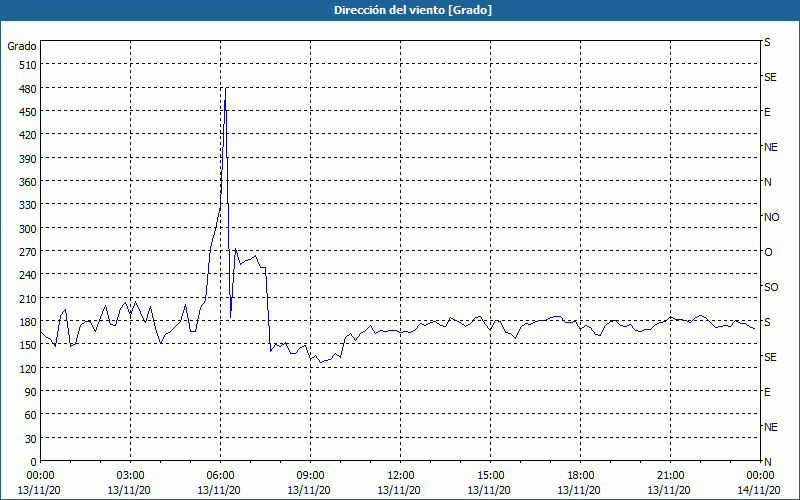The height and width of the screenshot is (500, 800).
Task: Pick the 330 y-axis value
Action: [28, 205]
